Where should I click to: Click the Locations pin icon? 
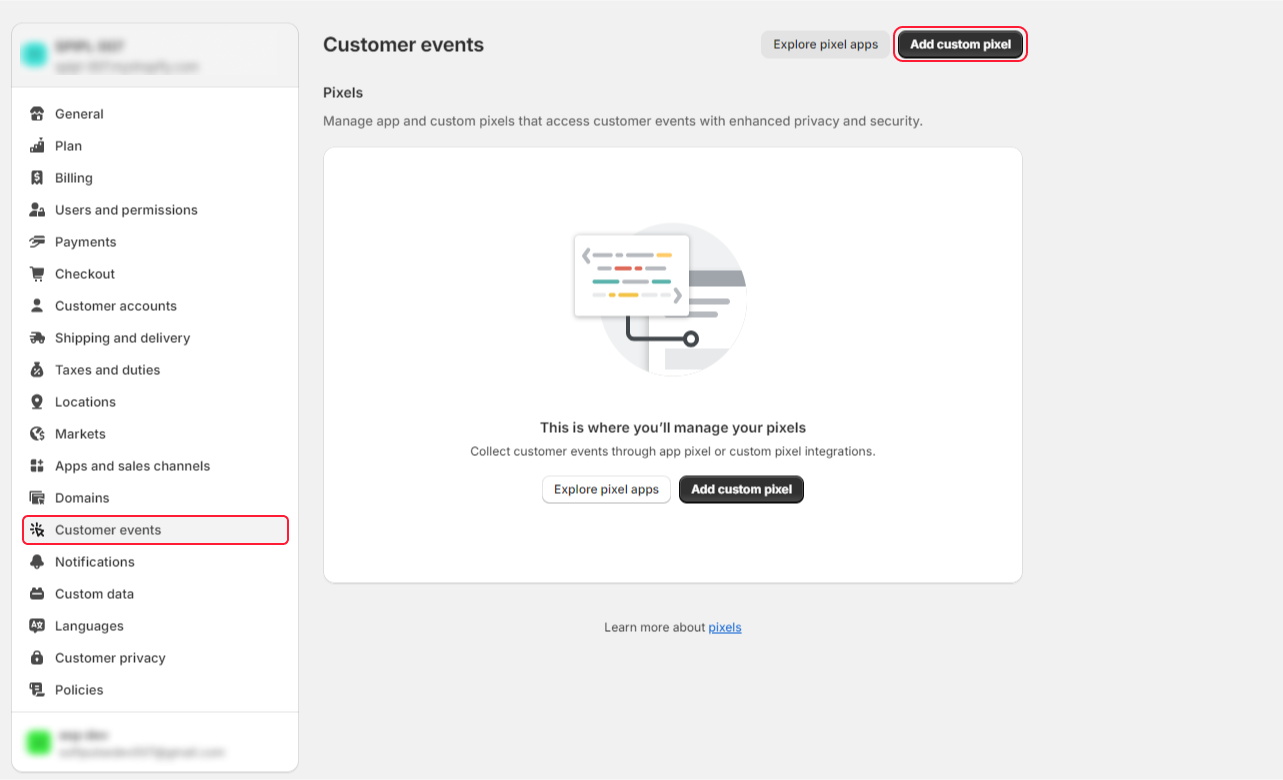pos(38,401)
